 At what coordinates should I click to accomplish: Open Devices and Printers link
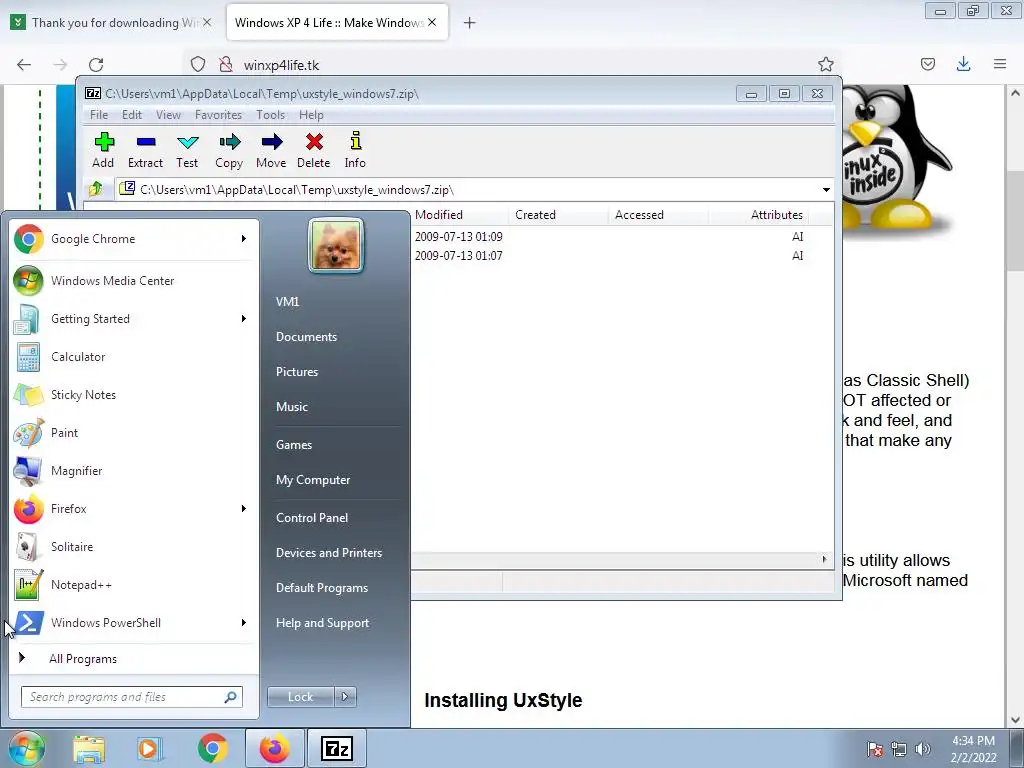(329, 553)
